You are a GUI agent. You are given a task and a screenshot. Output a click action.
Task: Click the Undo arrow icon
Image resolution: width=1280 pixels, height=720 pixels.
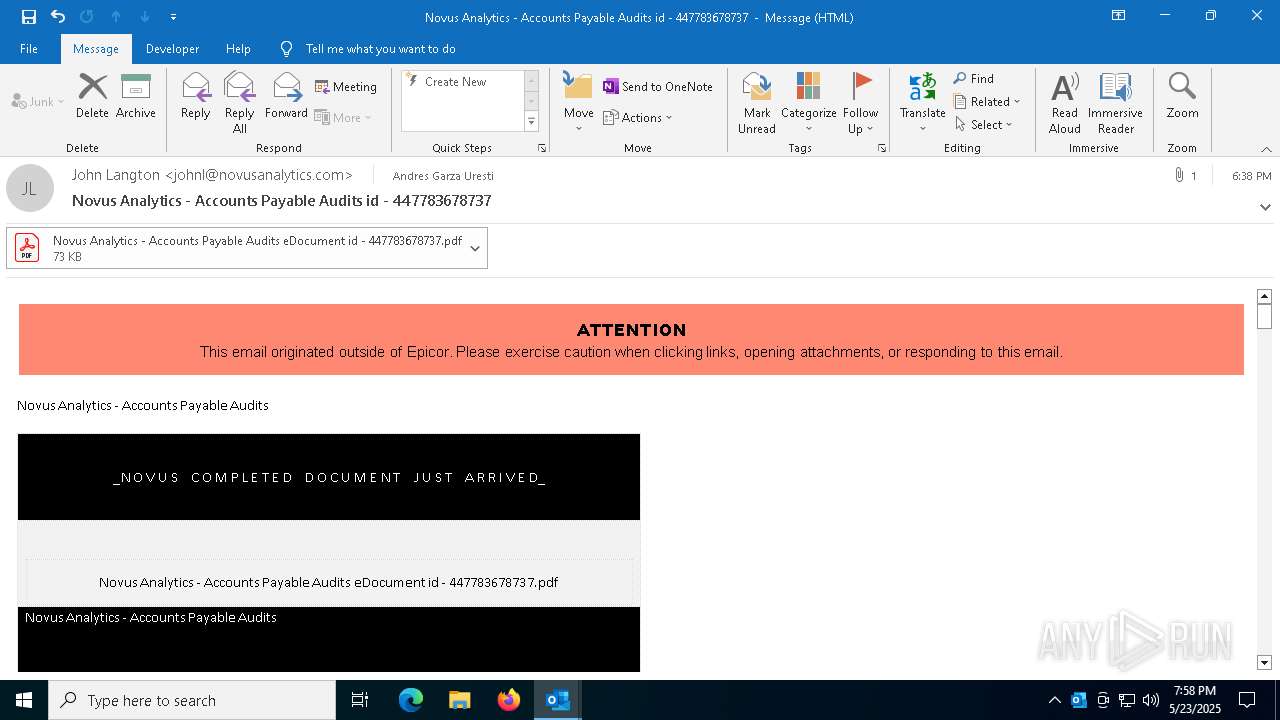click(58, 17)
